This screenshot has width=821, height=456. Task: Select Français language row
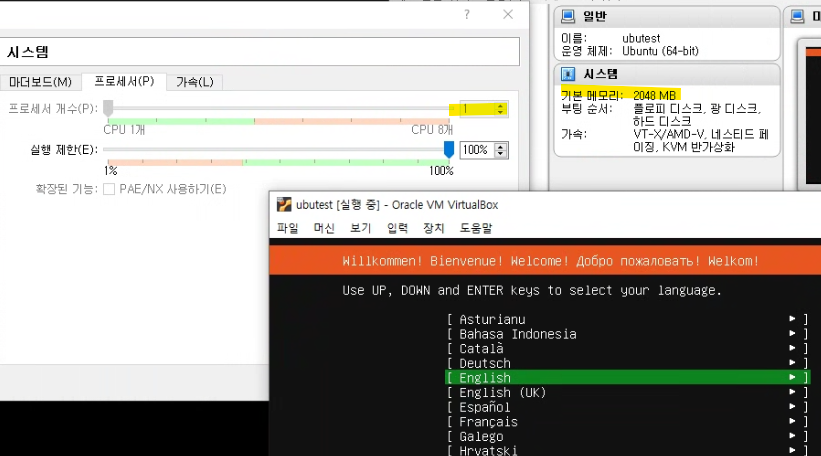coord(627,422)
